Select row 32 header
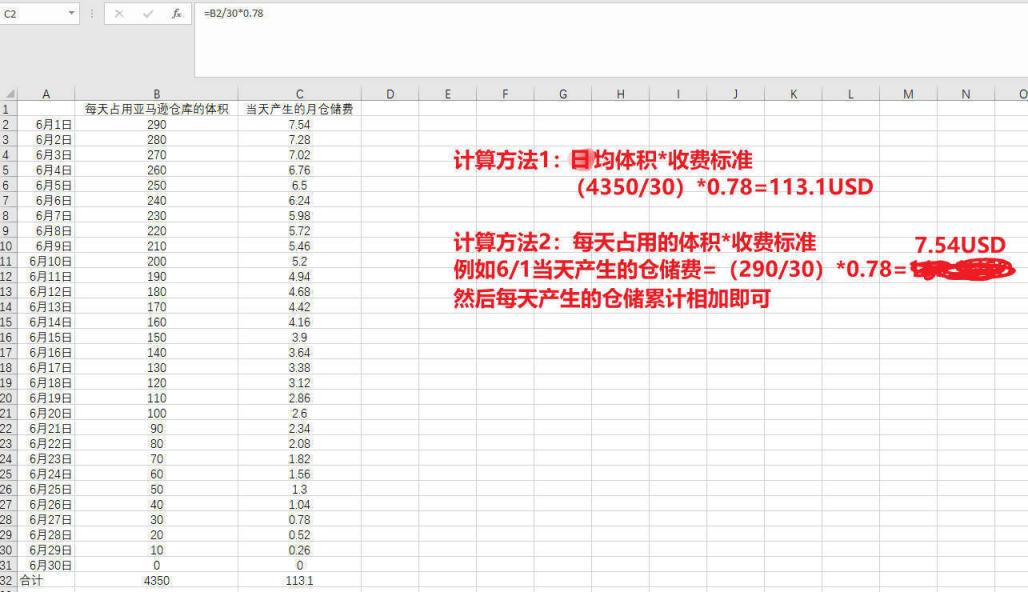 pyautogui.click(x=8, y=580)
